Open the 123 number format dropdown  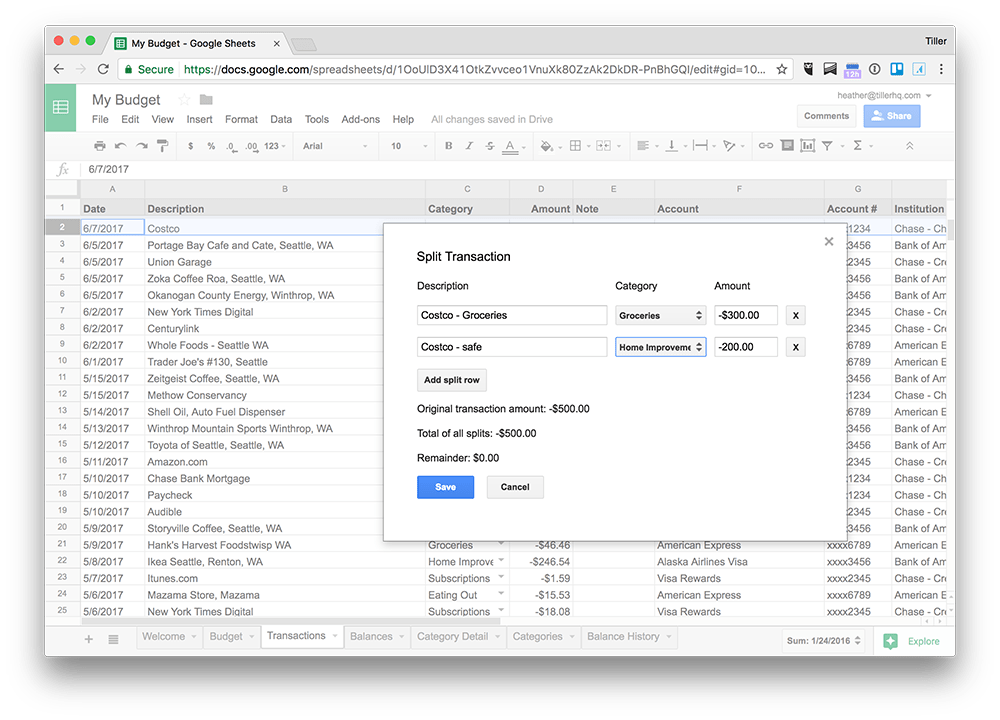tap(275, 146)
